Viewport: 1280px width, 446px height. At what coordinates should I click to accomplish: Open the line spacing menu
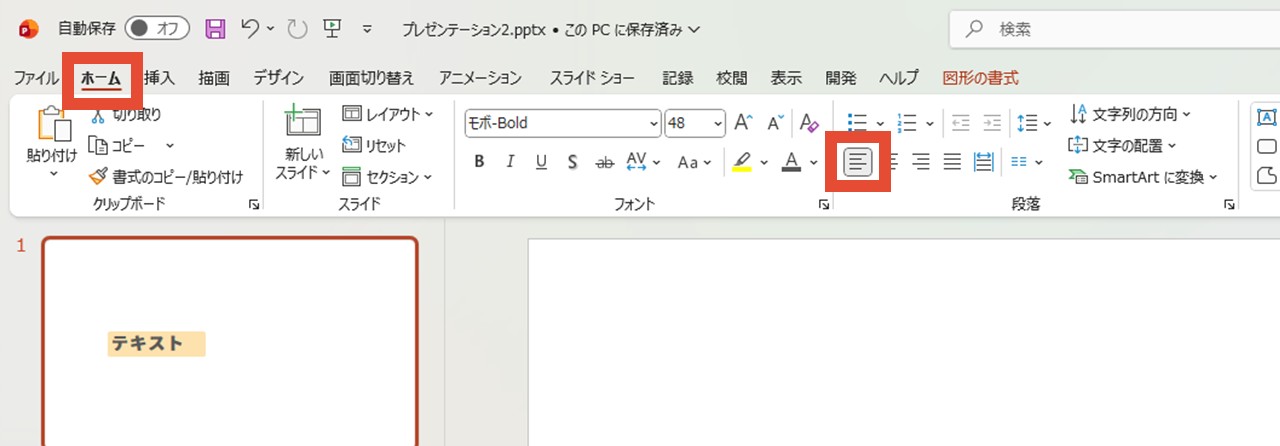point(1034,123)
